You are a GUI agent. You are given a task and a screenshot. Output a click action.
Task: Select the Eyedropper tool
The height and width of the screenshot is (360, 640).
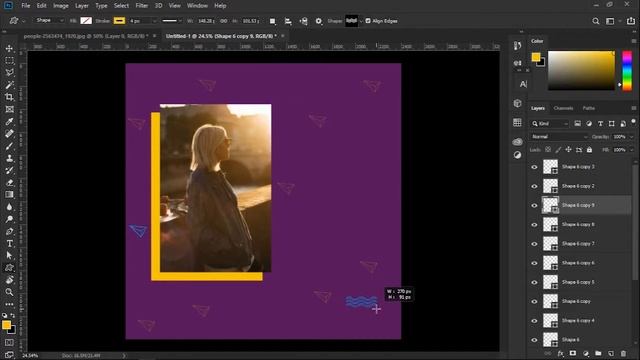click(x=9, y=122)
